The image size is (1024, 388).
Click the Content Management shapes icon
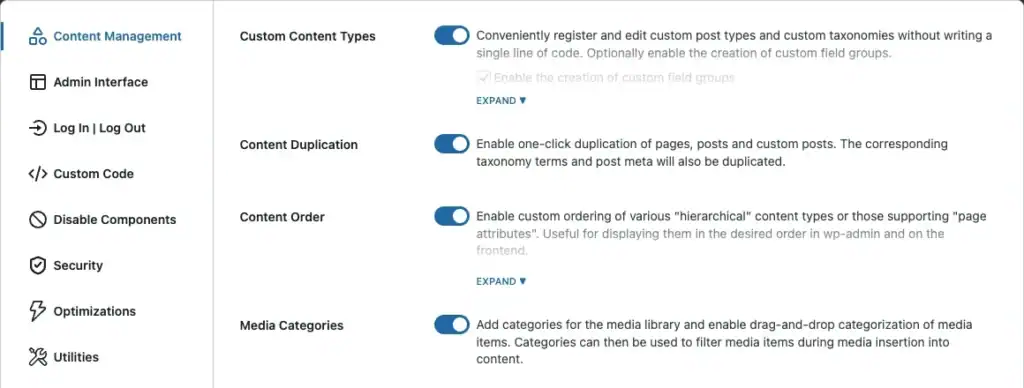(38, 37)
